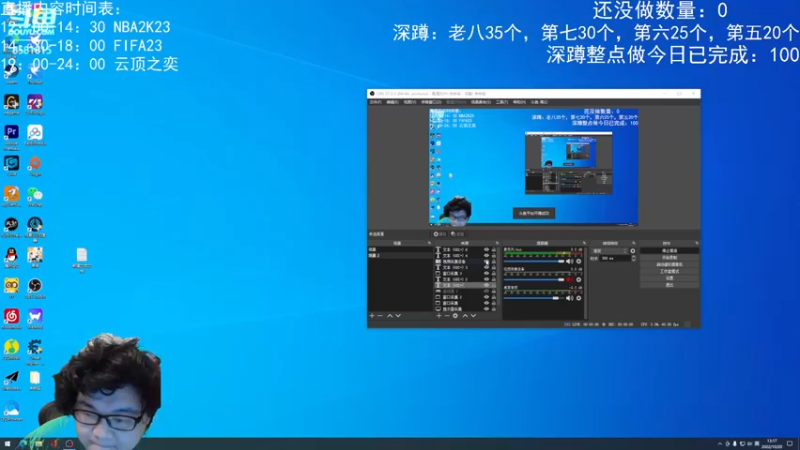Screen dimensions: 800x450
Task: Open the 视图 menu in OBS
Action: tap(410, 102)
